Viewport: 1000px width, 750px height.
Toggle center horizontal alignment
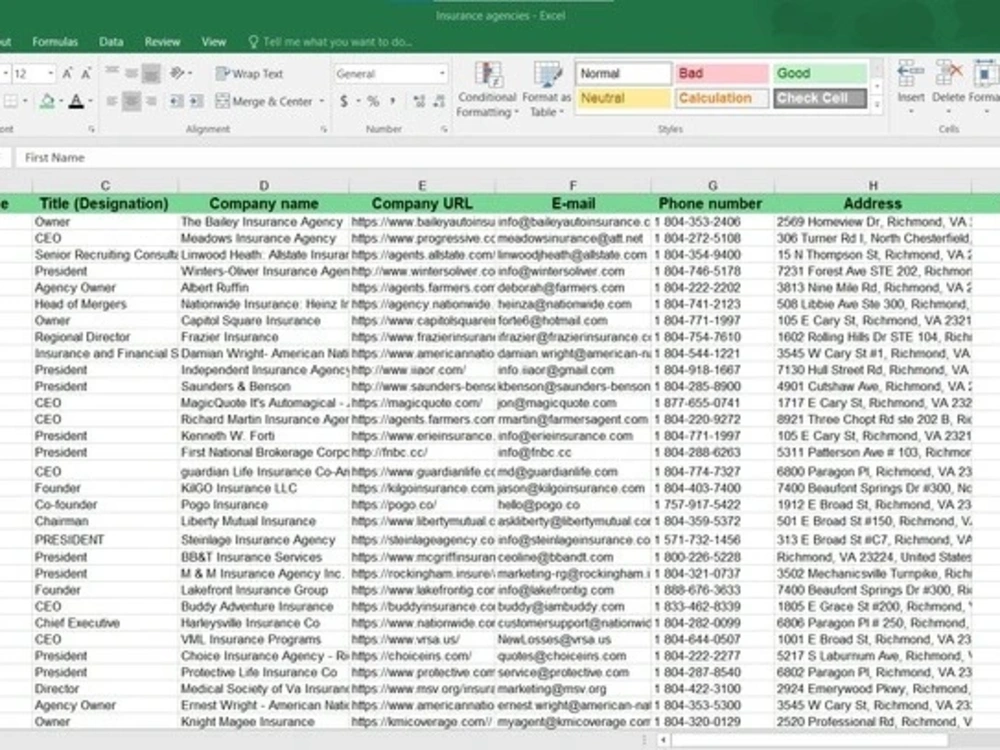pyautogui.click(x=131, y=101)
